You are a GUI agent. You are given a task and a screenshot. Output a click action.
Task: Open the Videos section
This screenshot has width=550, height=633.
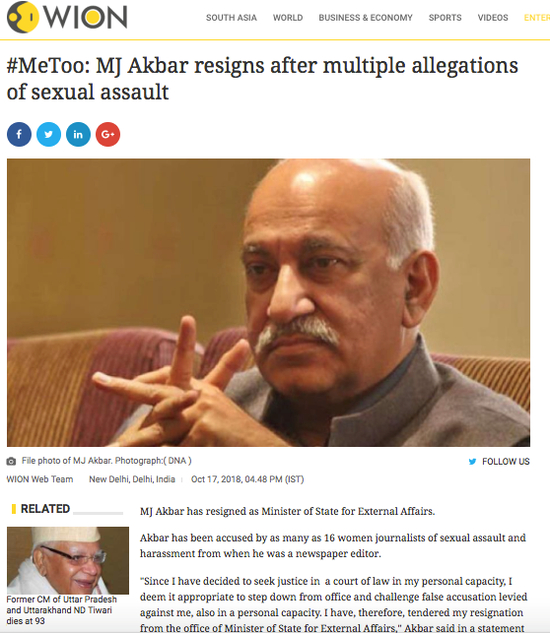pyautogui.click(x=493, y=18)
